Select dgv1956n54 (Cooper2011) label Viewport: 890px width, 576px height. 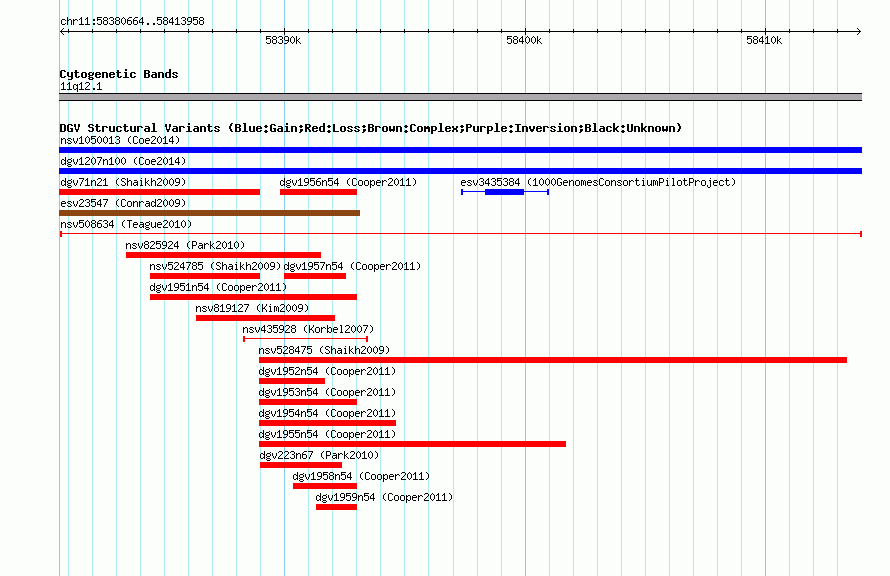(x=348, y=182)
